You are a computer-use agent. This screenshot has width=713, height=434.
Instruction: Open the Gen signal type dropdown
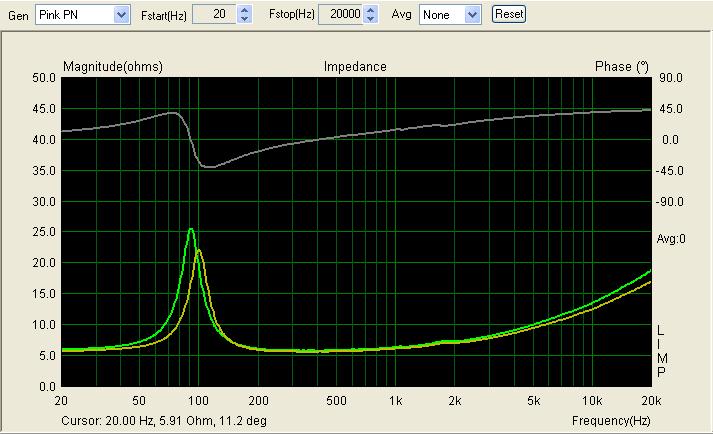[121, 15]
